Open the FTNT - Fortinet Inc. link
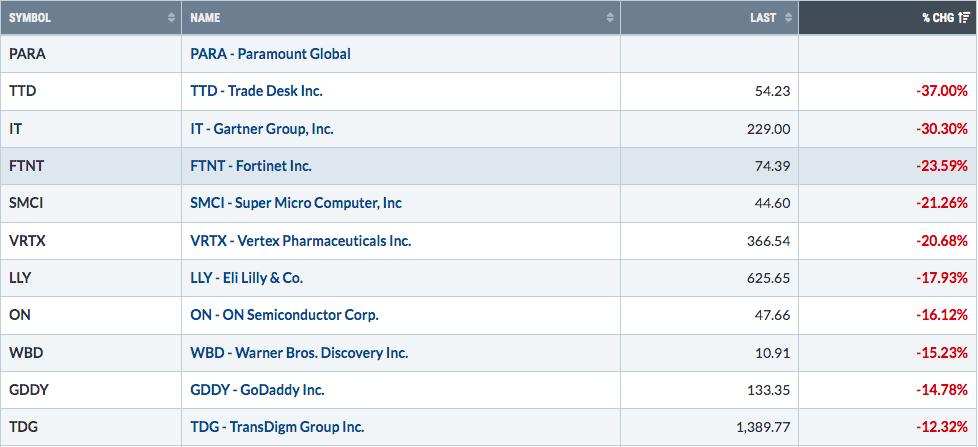Screen dimensions: 978x447 251,166
